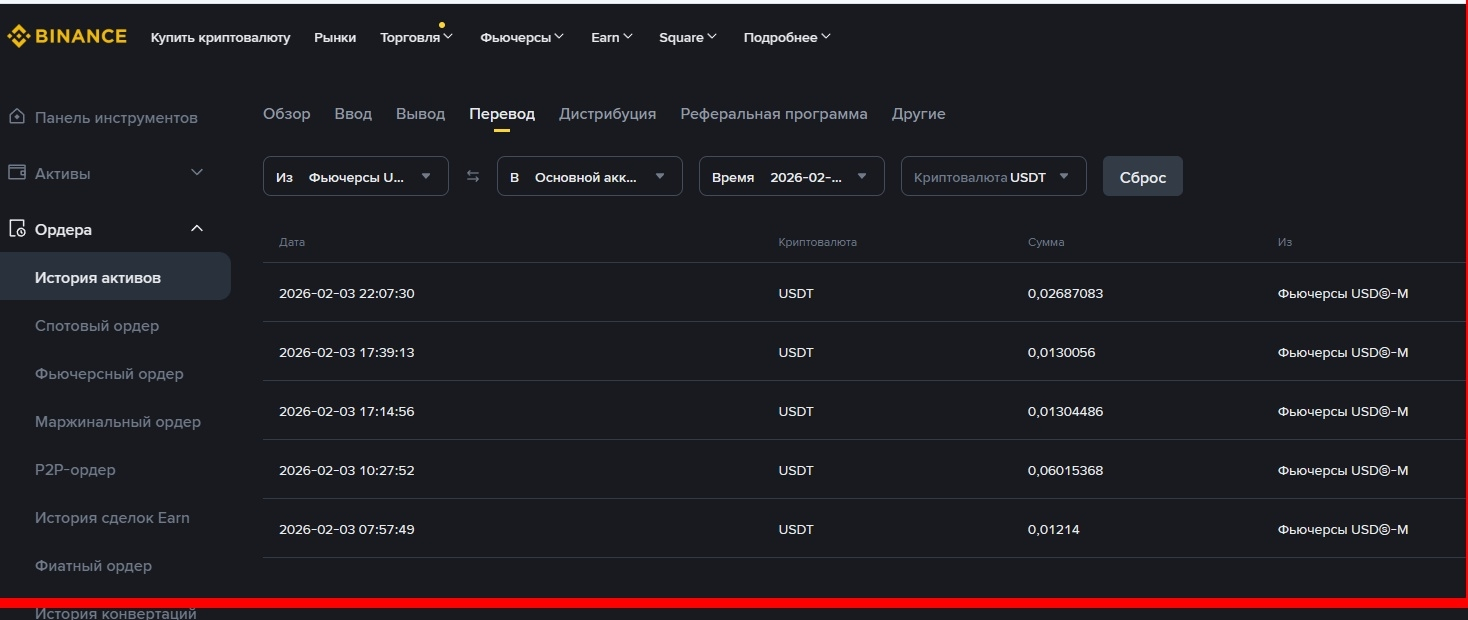Open P2P-ордер in the sidebar

[x=75, y=470]
